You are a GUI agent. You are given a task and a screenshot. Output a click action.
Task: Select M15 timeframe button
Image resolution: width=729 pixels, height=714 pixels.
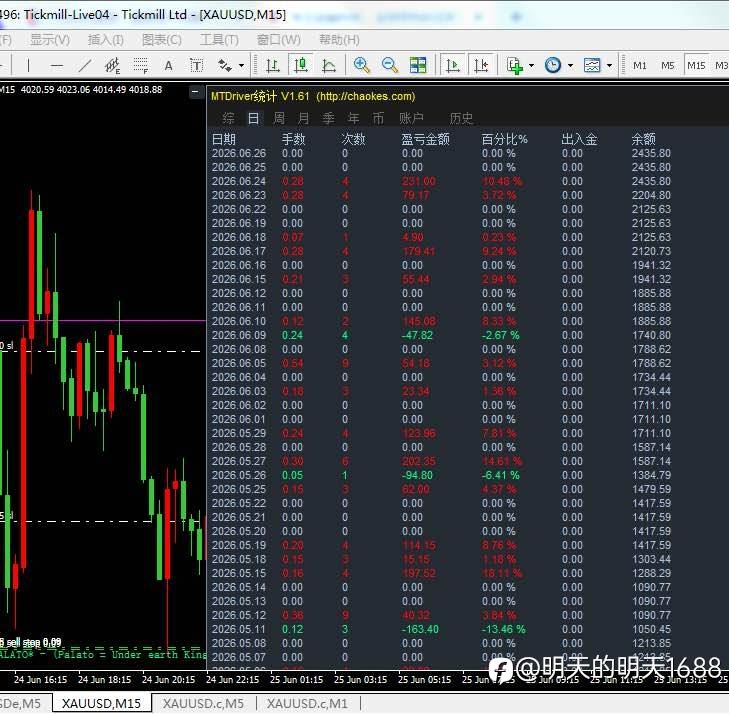pyautogui.click(x=696, y=66)
